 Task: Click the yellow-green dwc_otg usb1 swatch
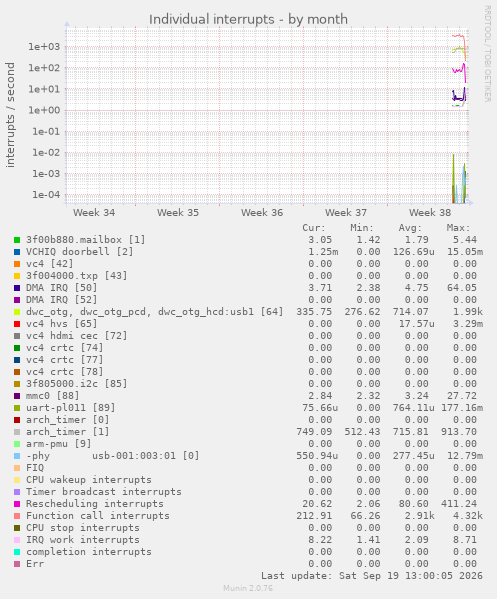[x=17, y=312]
